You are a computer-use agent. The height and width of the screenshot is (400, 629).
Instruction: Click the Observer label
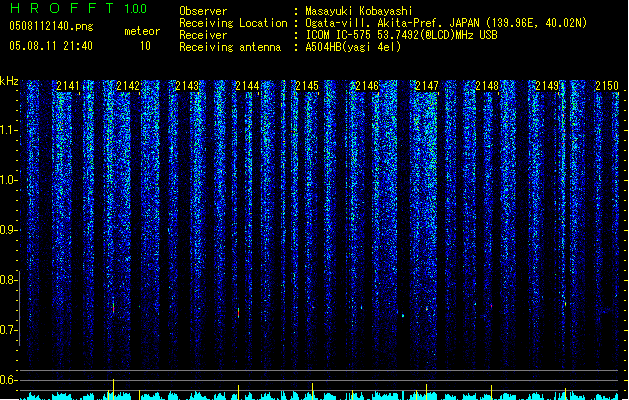[203, 11]
